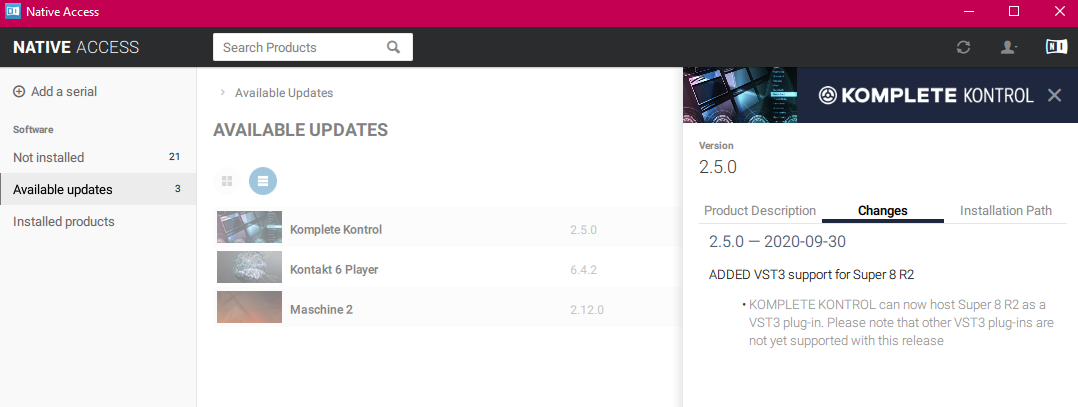This screenshot has width=1078, height=407.
Task: Select the Komplete Kontrol thumbnail
Action: (x=249, y=228)
